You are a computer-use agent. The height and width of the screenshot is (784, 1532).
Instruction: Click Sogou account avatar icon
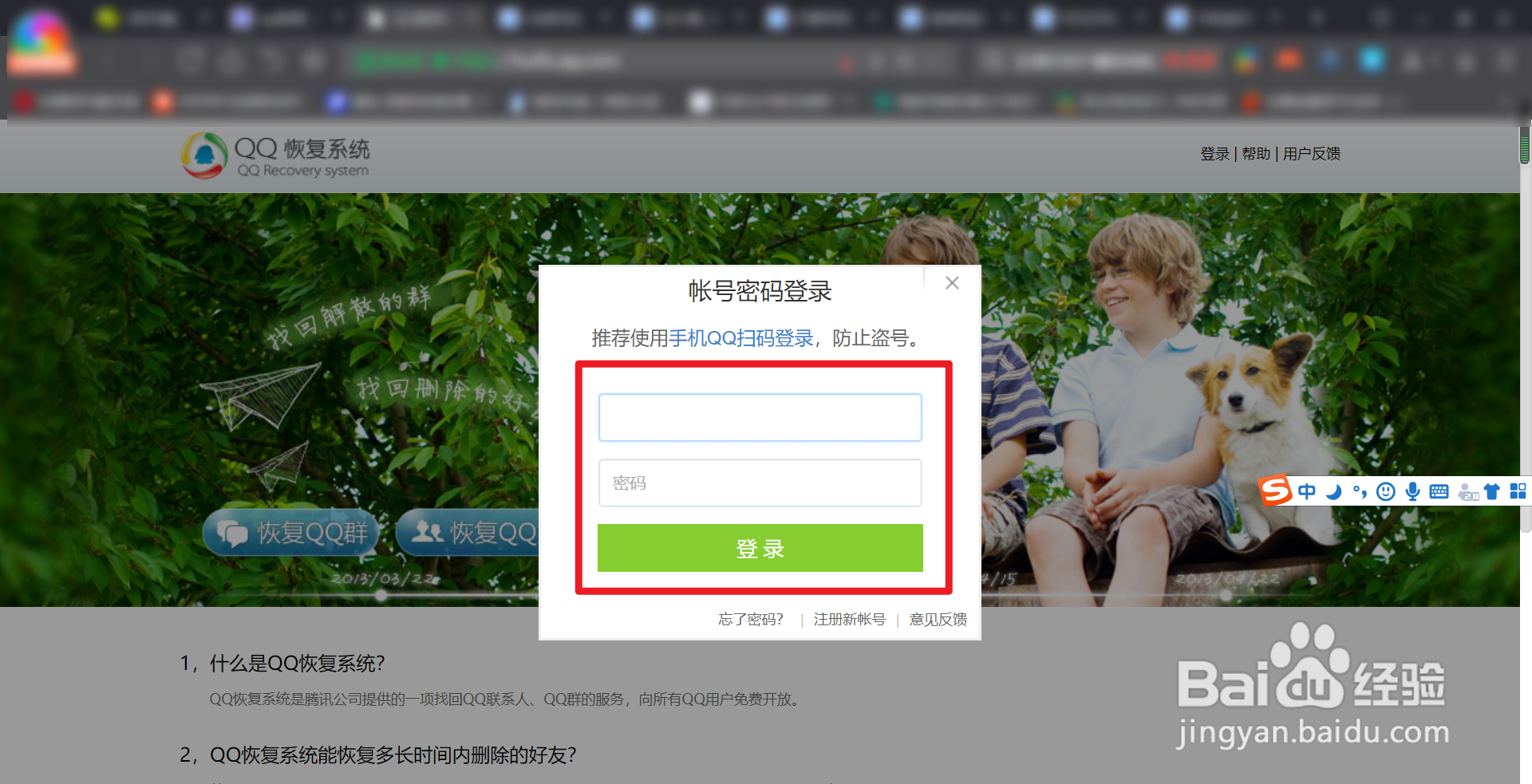point(1467,492)
